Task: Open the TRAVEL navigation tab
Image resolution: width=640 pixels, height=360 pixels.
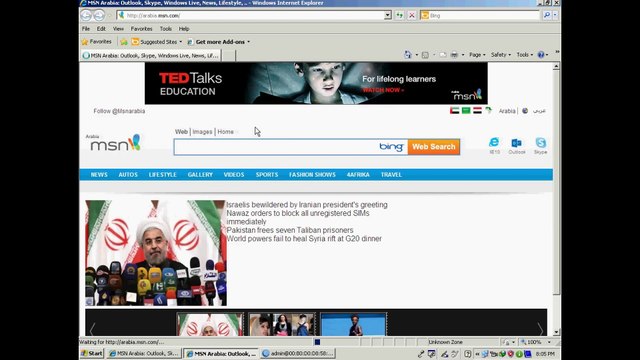Action: point(391,175)
